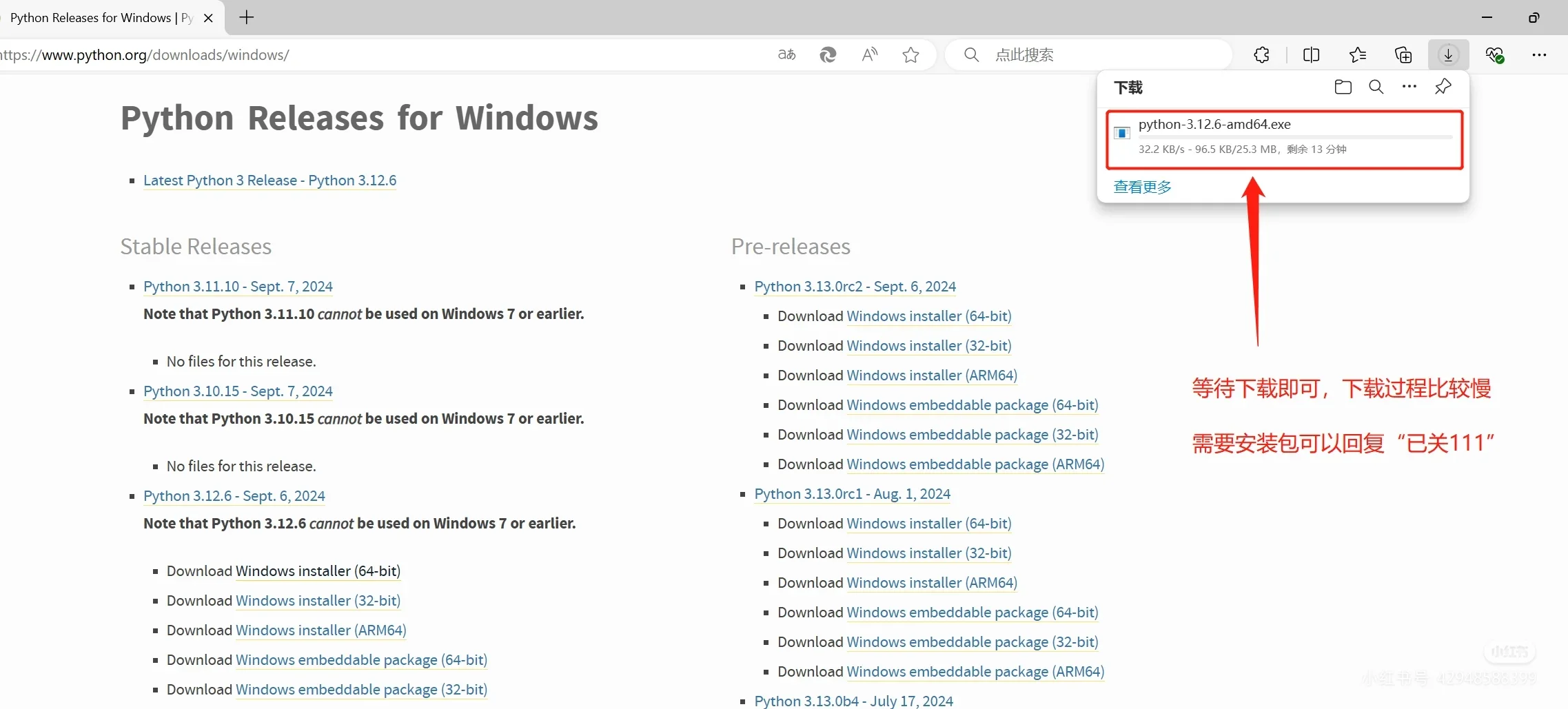The height and width of the screenshot is (709, 1568).
Task: Click the 32.2 KB/s download status text
Action: (1242, 149)
